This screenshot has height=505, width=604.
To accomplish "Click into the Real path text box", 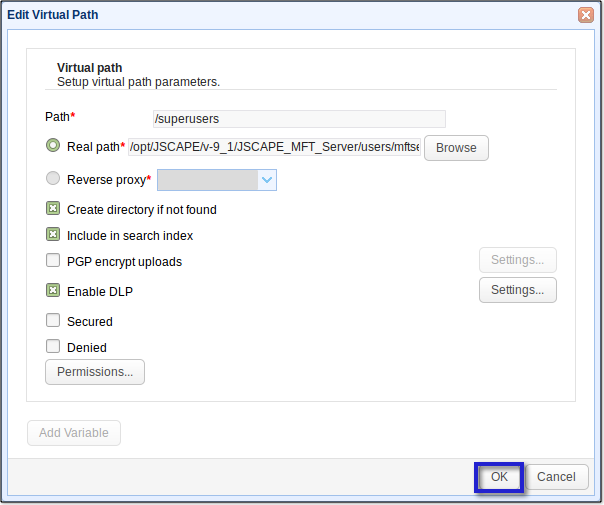I will [x=274, y=147].
